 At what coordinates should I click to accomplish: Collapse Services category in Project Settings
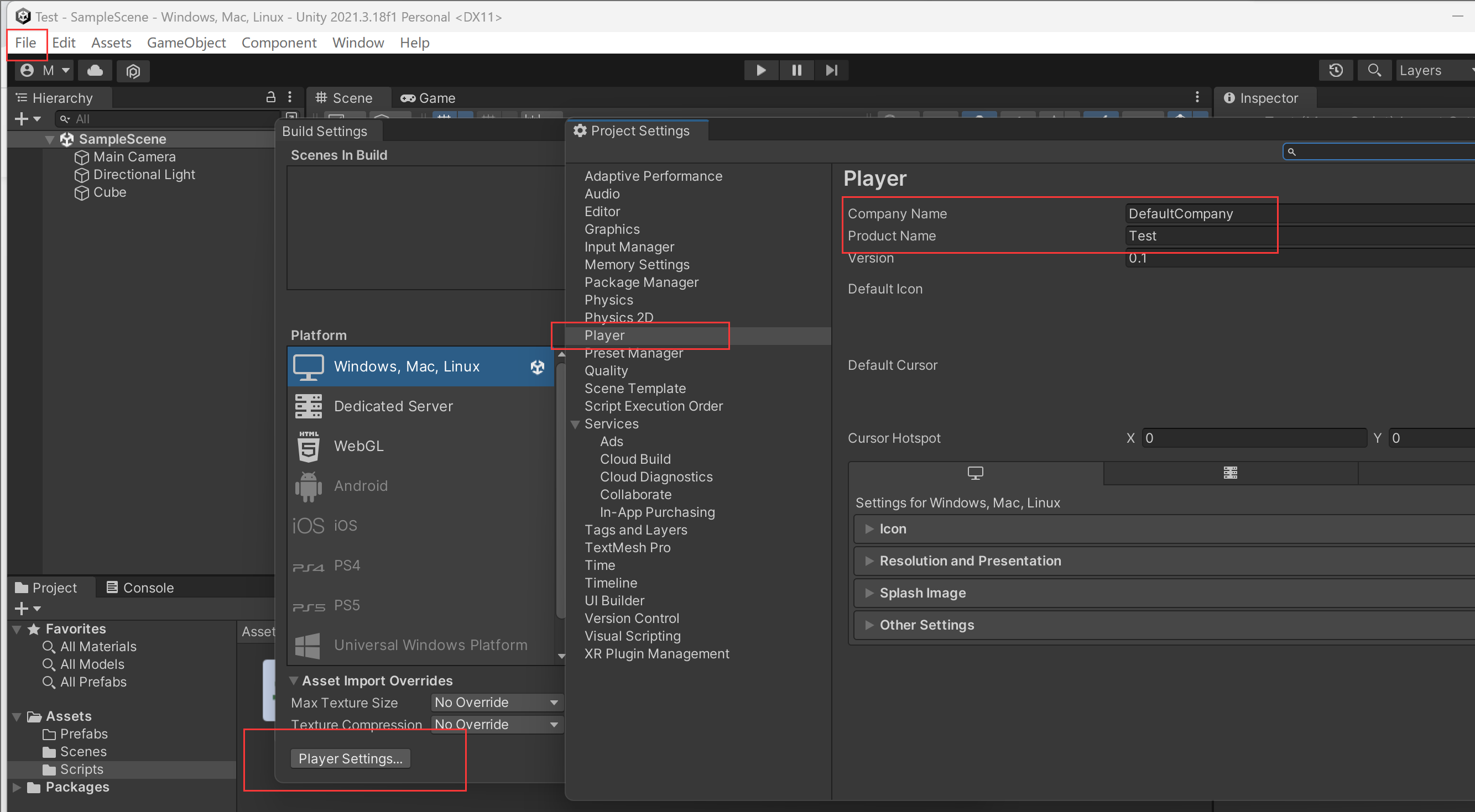click(576, 424)
